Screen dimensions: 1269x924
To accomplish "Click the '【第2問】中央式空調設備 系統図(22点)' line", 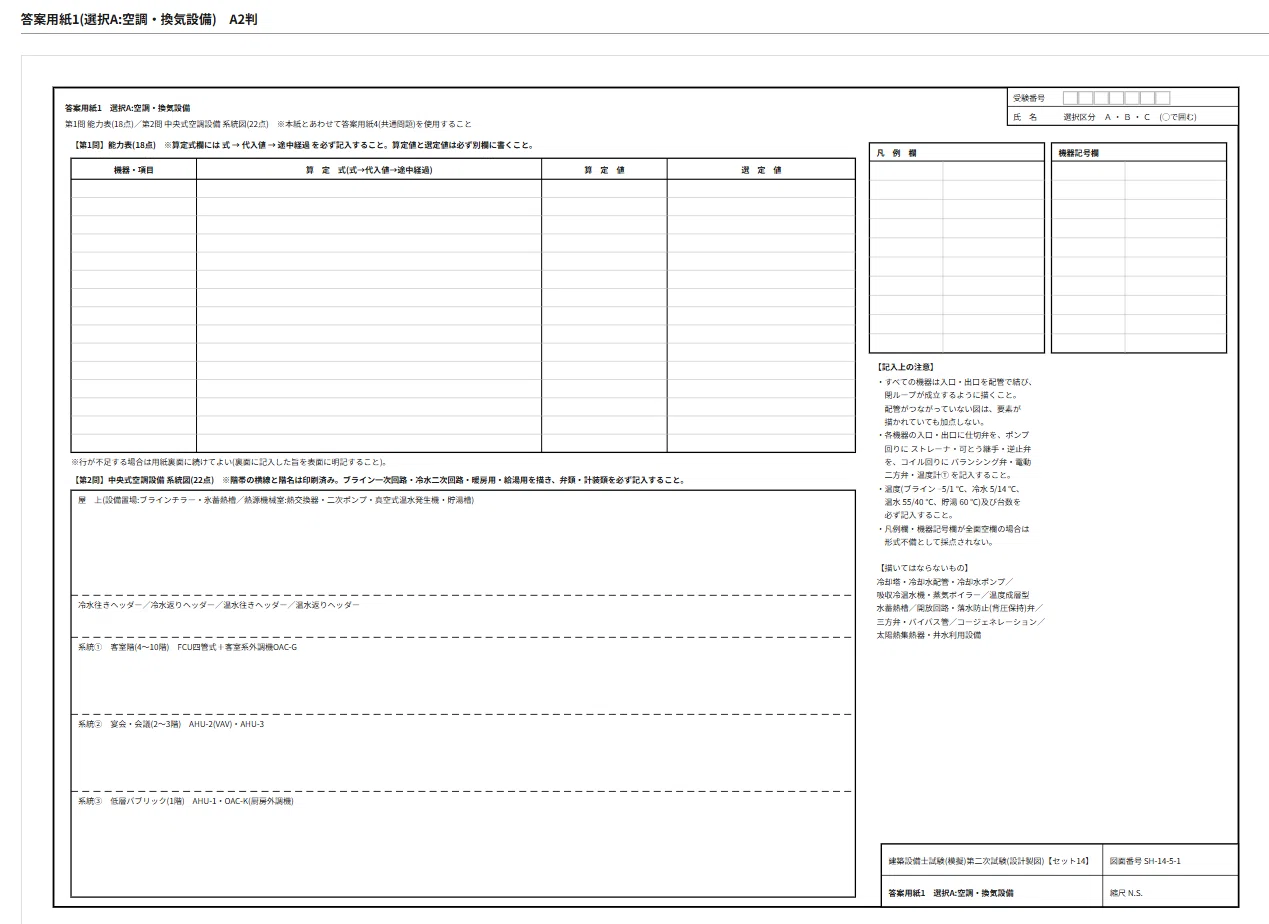I will 380,480.
